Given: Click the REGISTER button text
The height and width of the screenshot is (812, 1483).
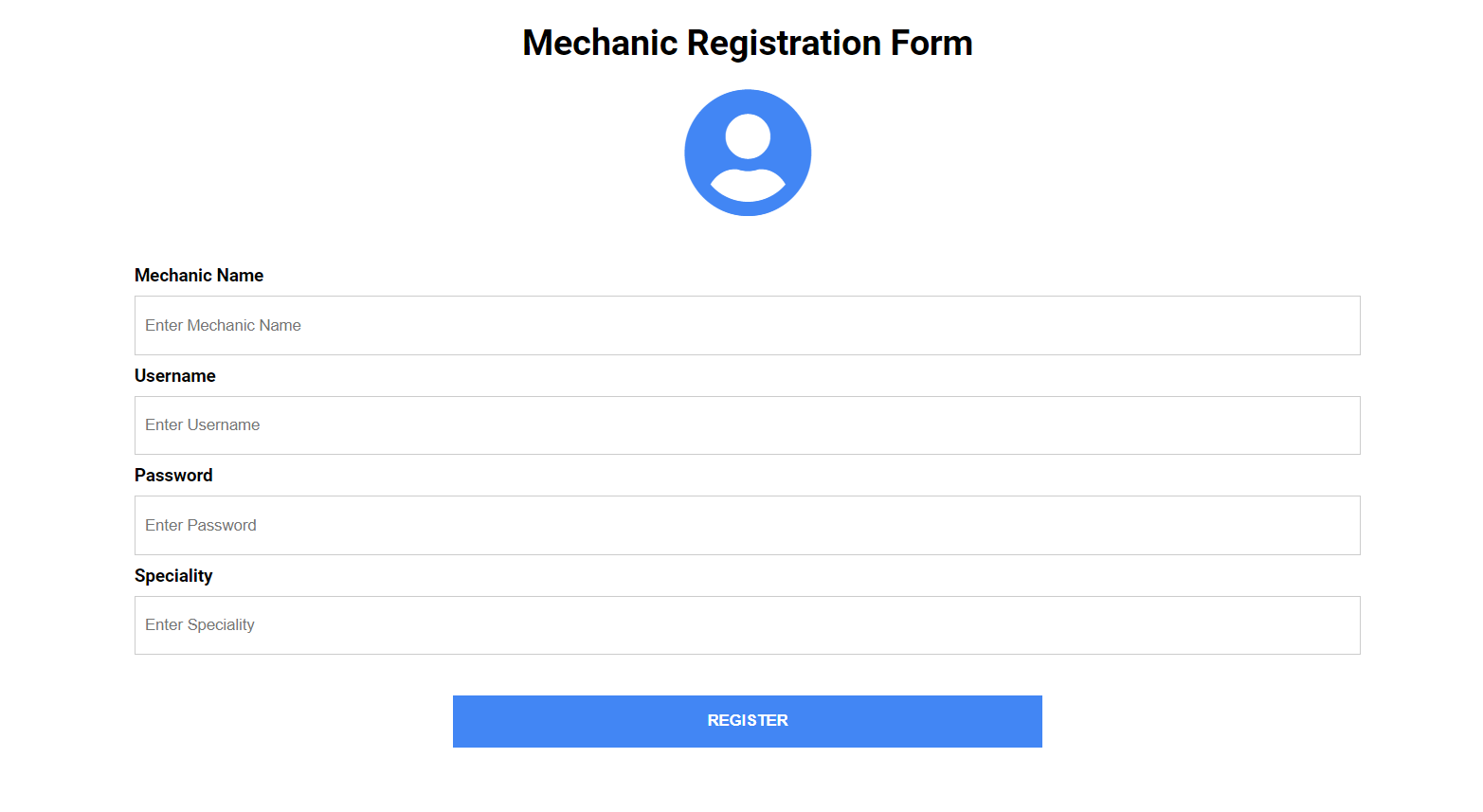Looking at the screenshot, I should point(747,720).
